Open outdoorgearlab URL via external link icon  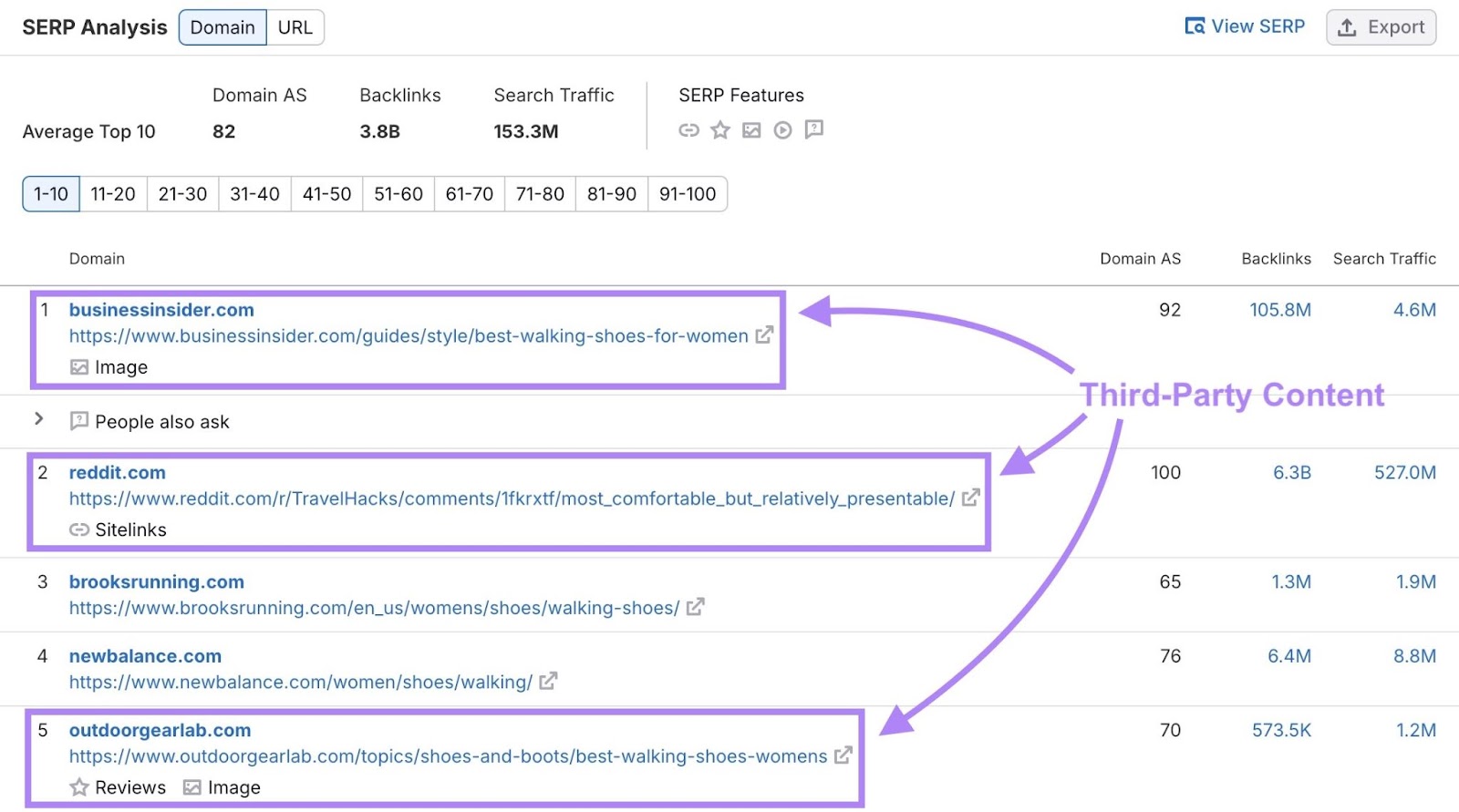tap(843, 755)
